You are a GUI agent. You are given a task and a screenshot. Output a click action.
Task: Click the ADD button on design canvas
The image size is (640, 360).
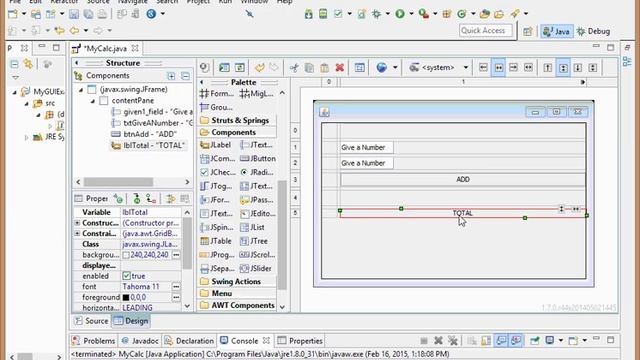463,180
